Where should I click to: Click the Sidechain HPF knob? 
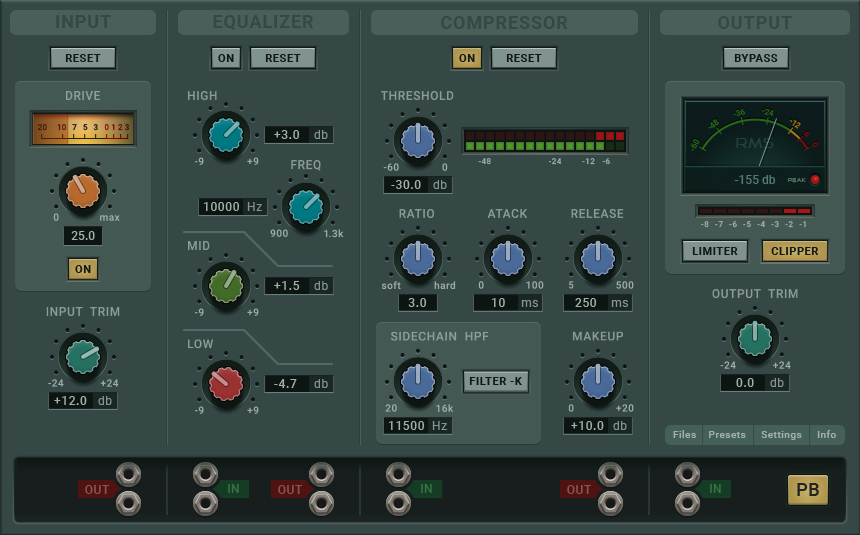click(418, 381)
